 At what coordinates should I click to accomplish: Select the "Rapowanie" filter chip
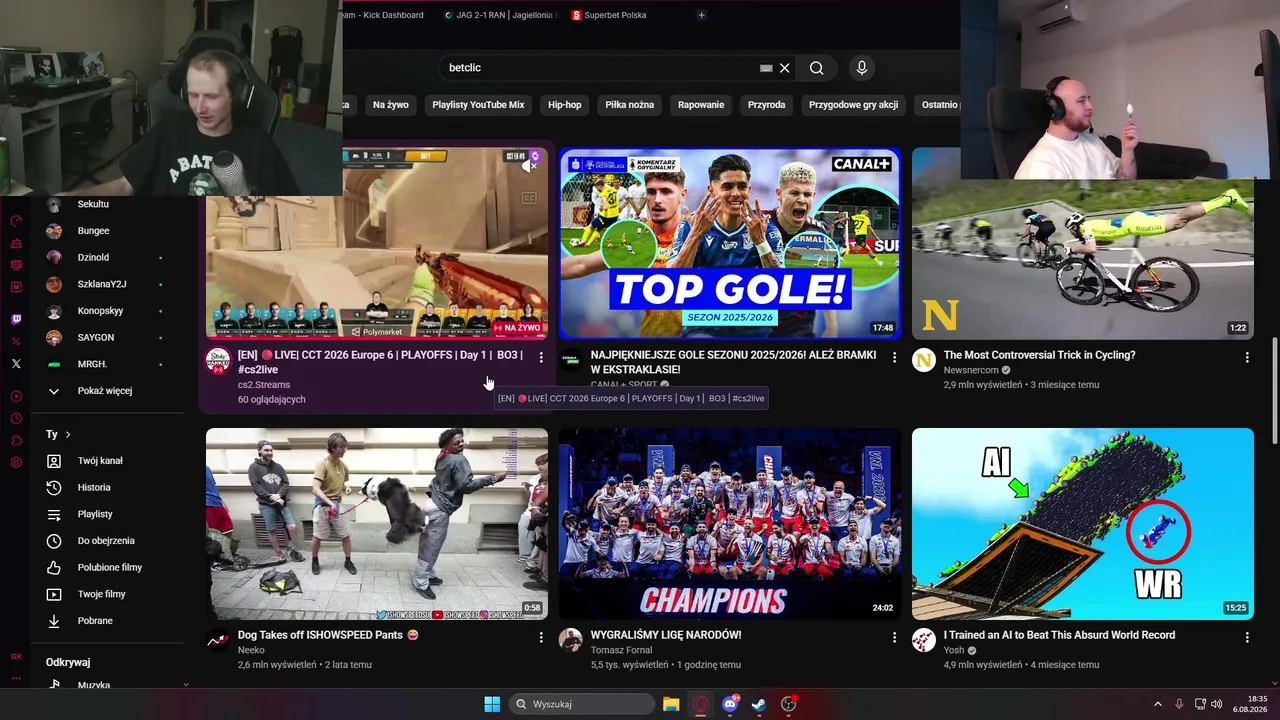(x=701, y=105)
